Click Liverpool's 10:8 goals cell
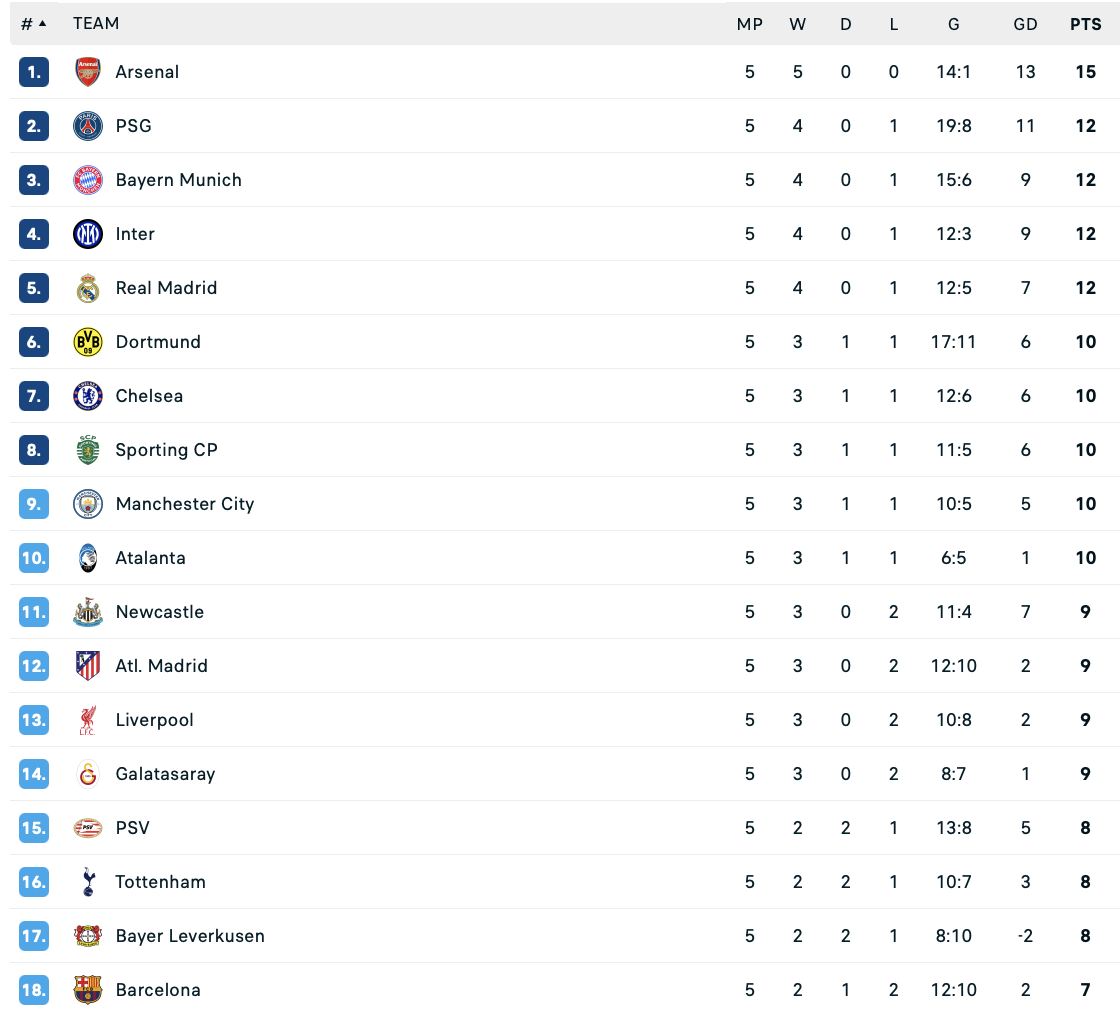This screenshot has height=1012, width=1120. pyautogui.click(x=953, y=720)
